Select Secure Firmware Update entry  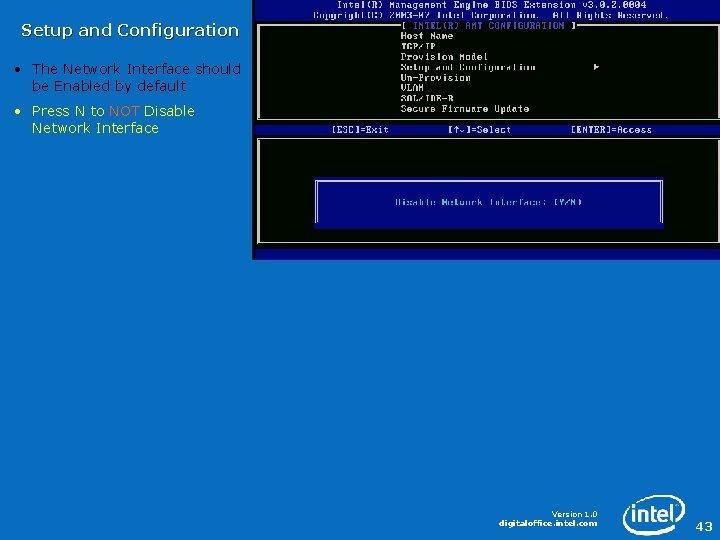click(x=465, y=109)
